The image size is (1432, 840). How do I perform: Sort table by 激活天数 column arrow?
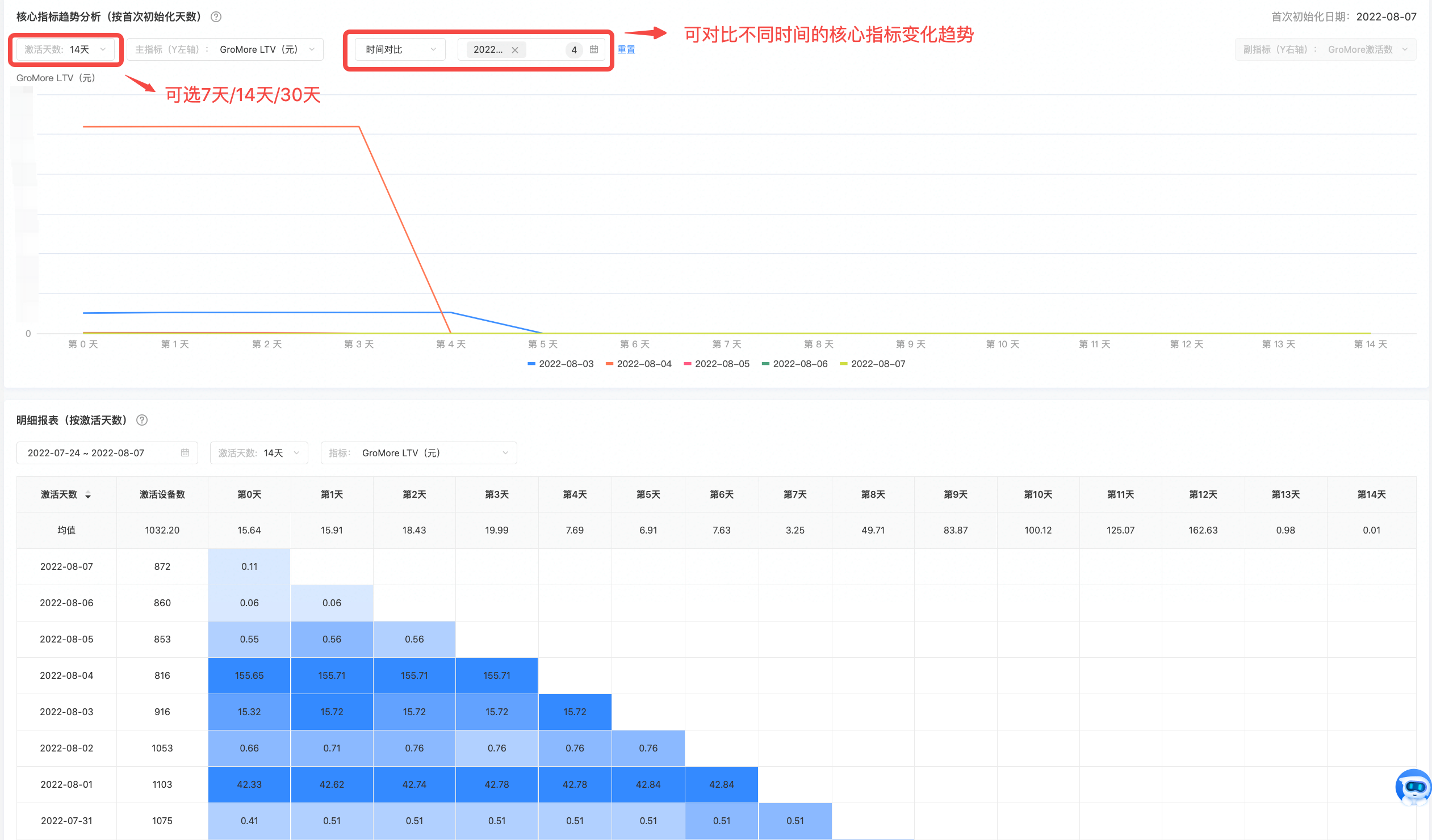coord(88,495)
